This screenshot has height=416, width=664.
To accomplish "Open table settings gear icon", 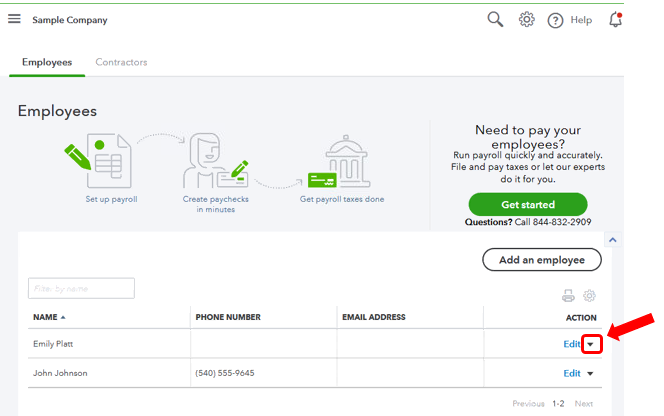I will pos(590,296).
